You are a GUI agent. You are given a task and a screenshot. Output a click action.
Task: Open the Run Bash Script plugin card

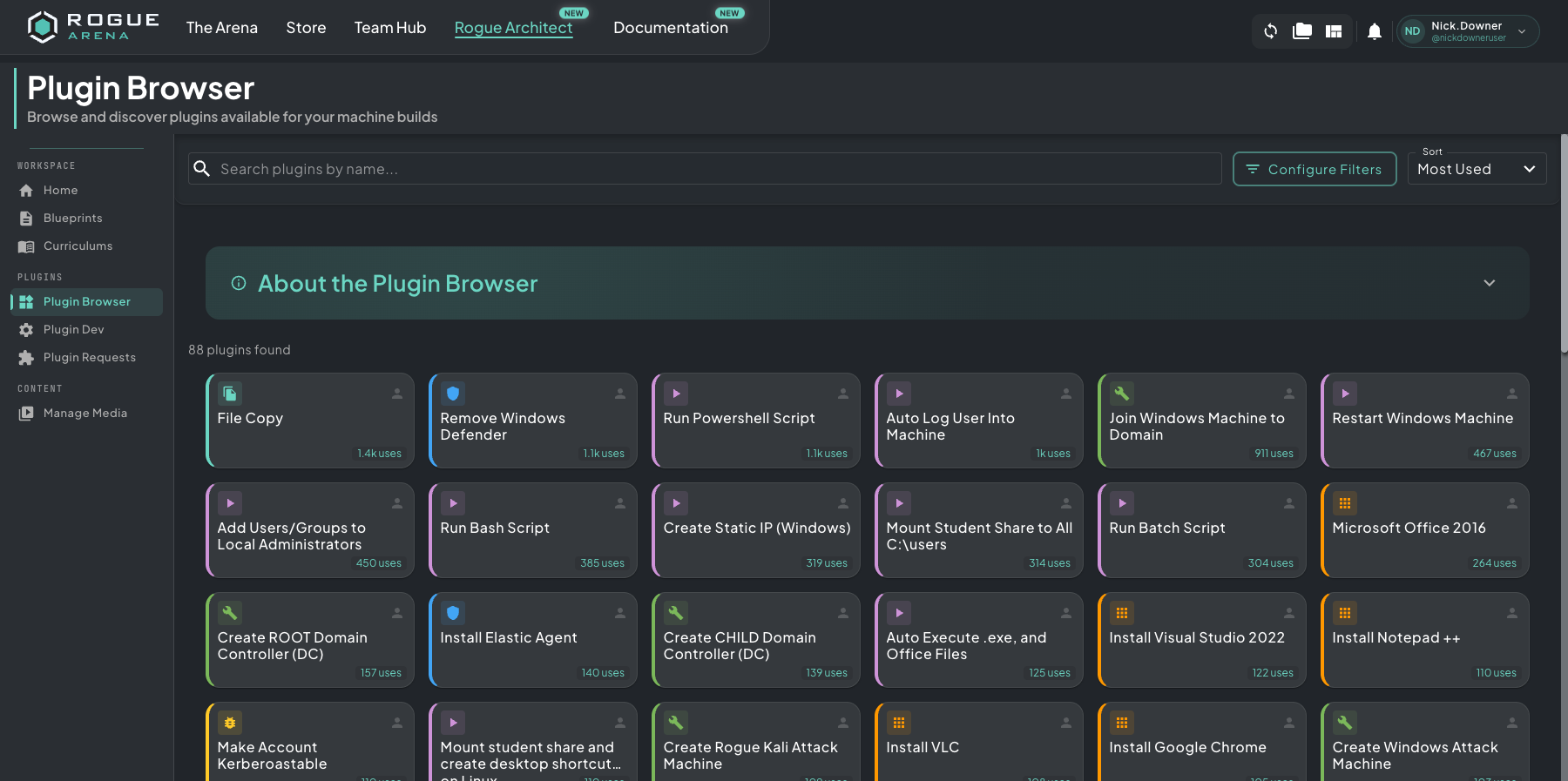point(532,530)
